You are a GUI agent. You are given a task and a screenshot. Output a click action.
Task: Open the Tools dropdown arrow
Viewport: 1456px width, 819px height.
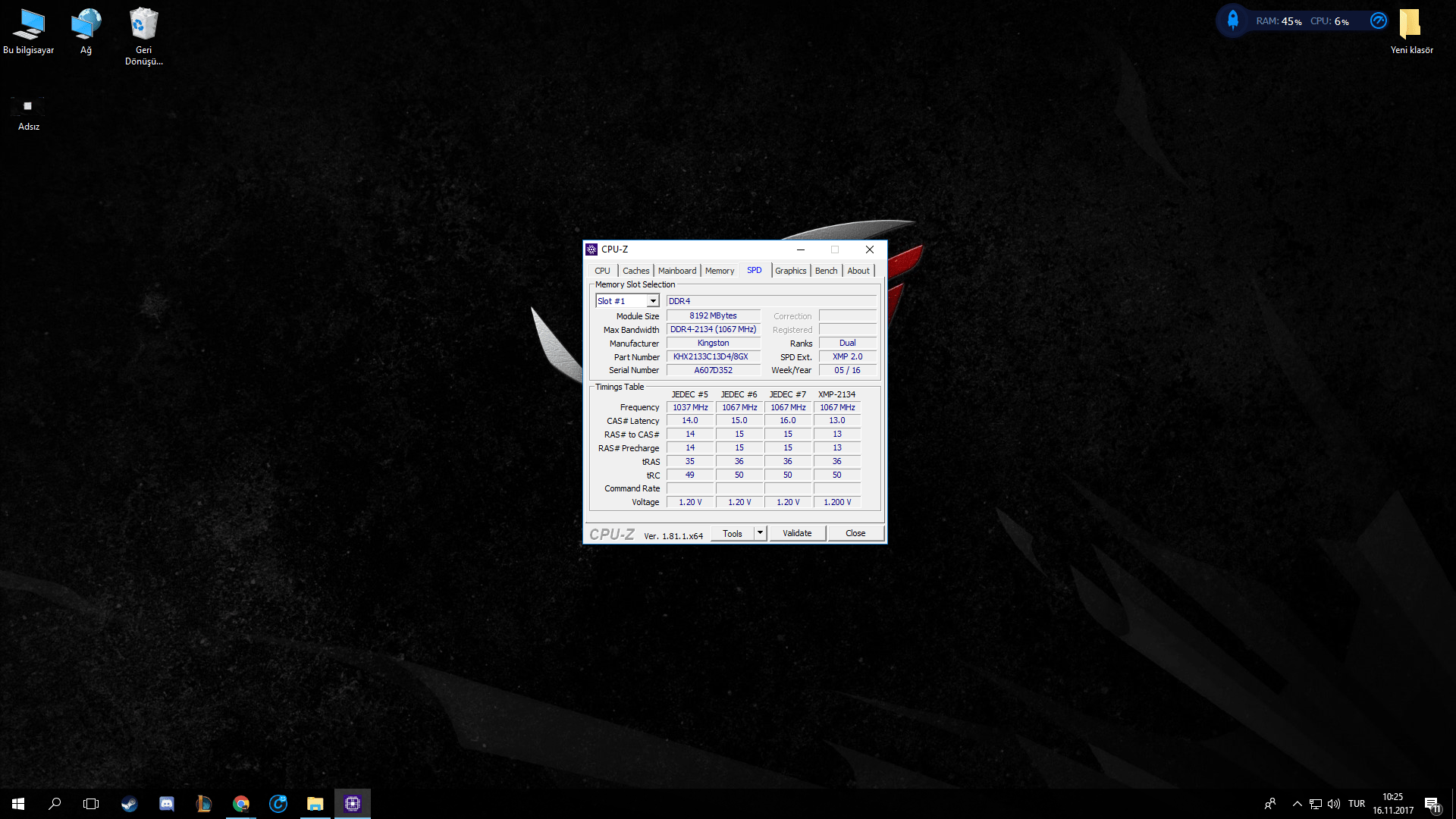pyautogui.click(x=760, y=533)
